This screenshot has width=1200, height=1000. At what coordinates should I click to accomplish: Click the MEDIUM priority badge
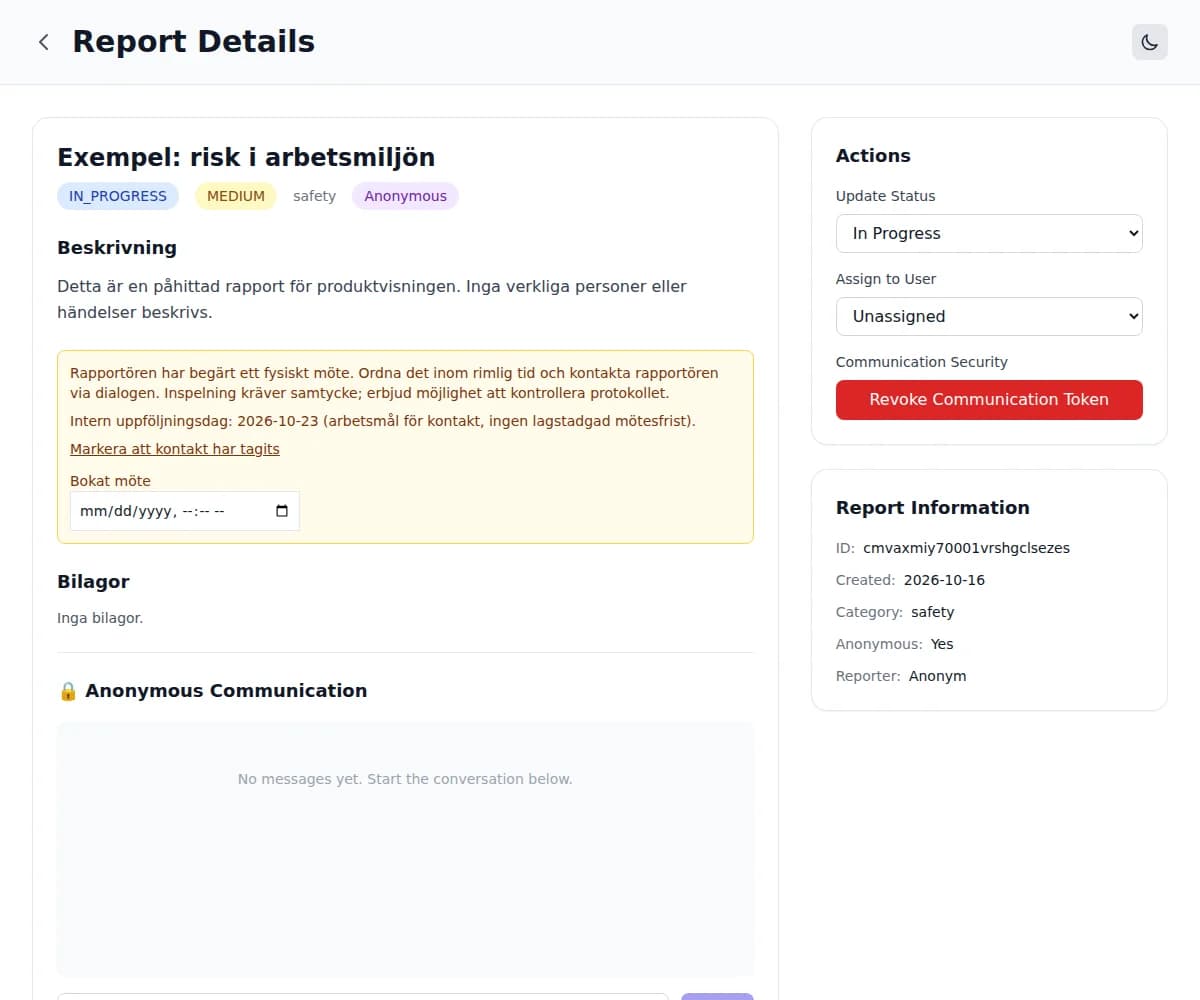(236, 196)
